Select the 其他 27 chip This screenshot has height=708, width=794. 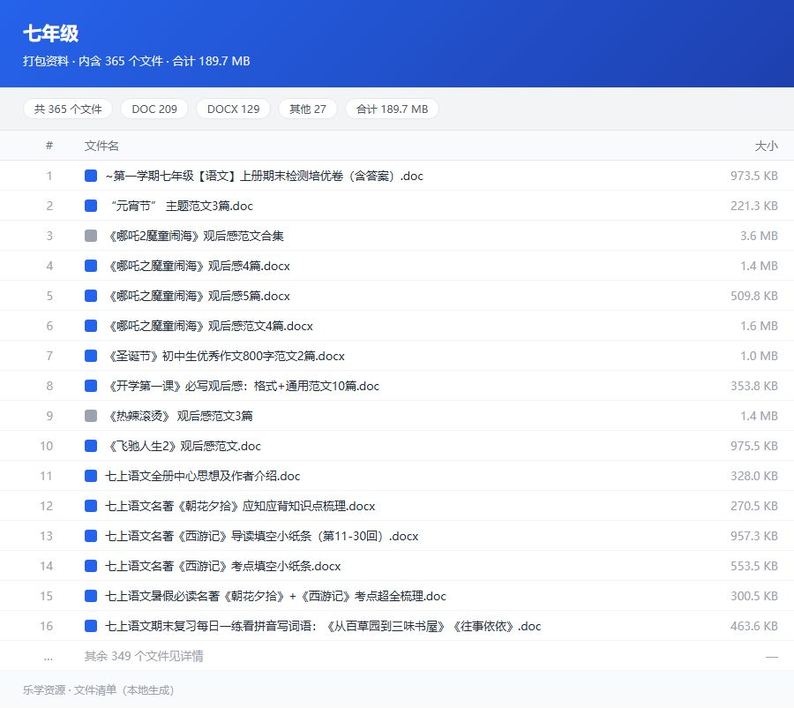click(x=307, y=109)
